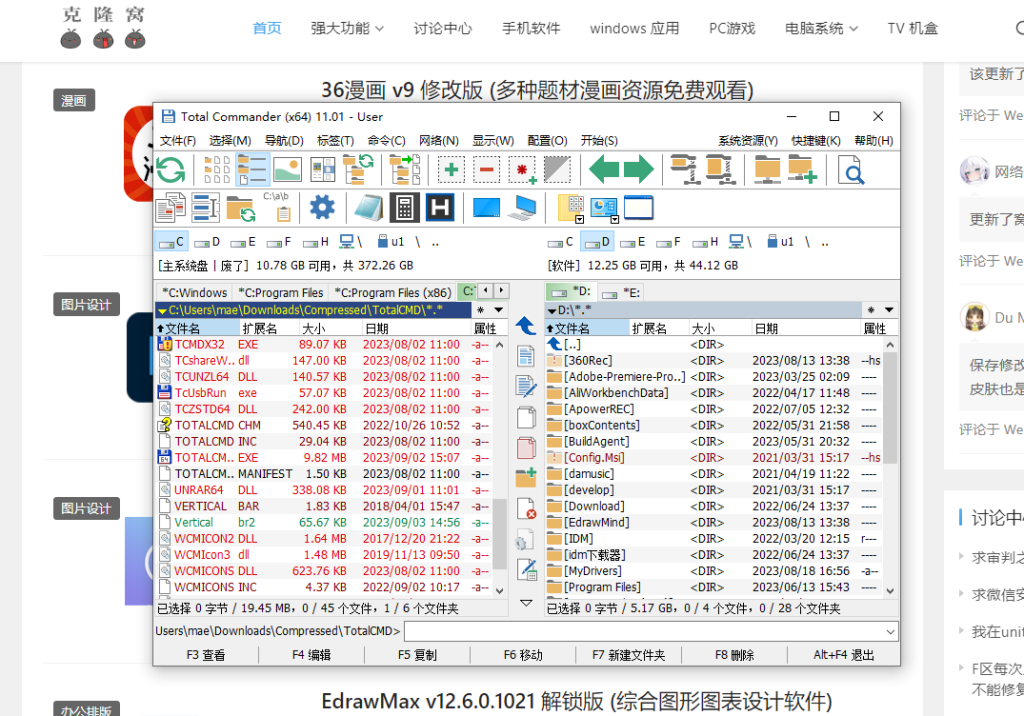Open the folder grid dropdown toolbar icon
This screenshot has height=716, width=1024.
click(570, 208)
